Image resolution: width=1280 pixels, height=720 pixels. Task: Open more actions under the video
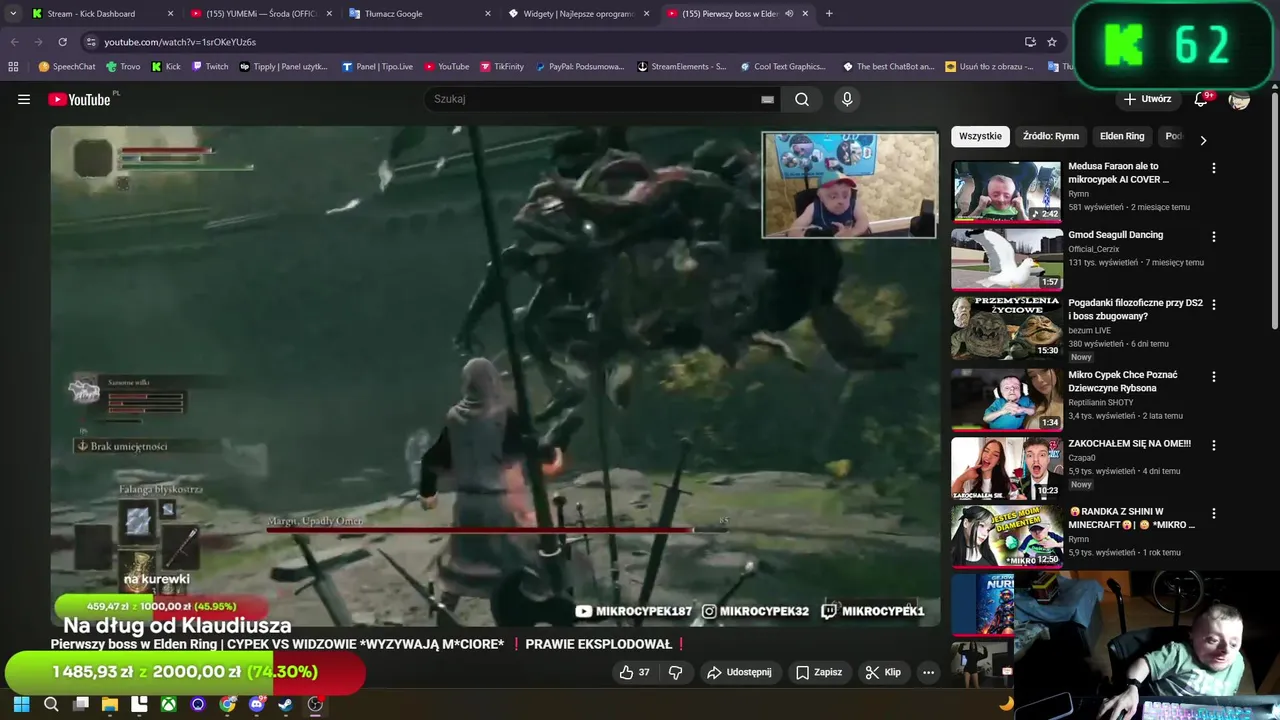click(x=928, y=672)
